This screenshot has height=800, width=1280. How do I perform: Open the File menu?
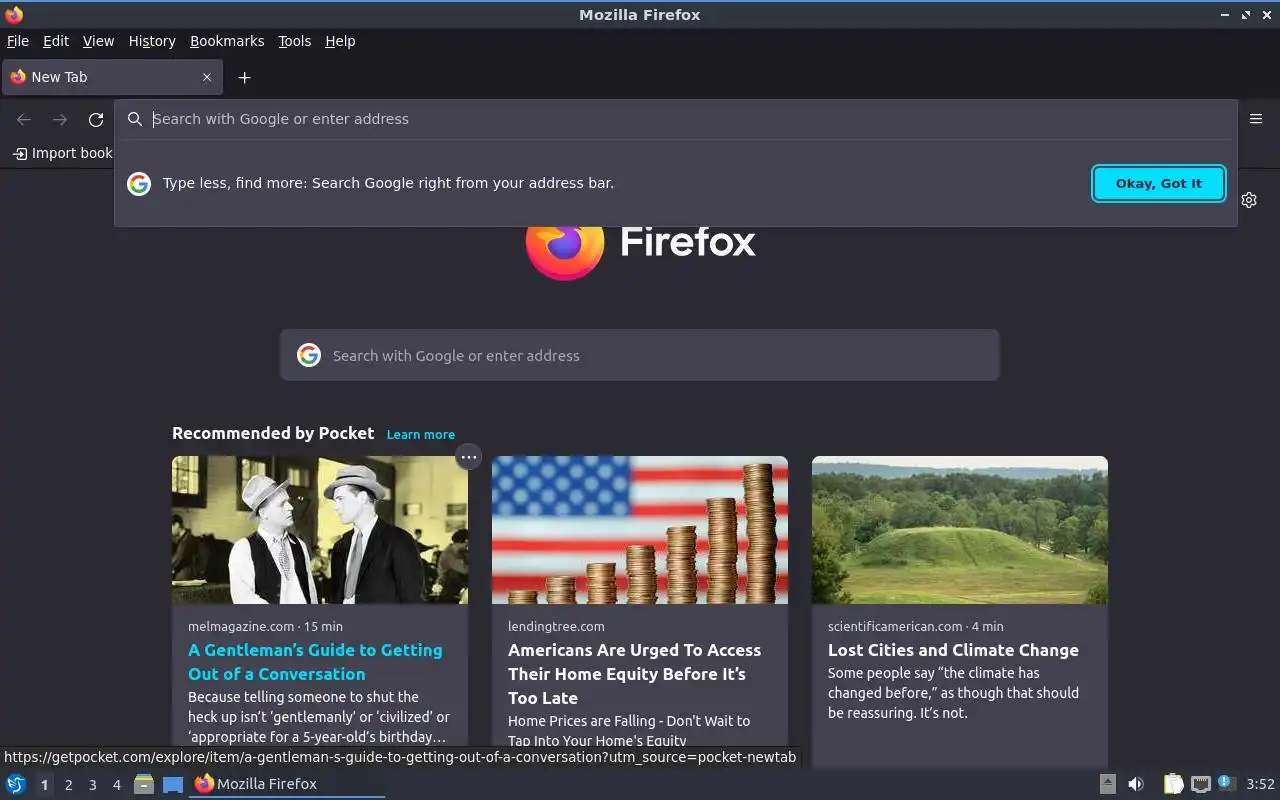(x=18, y=41)
